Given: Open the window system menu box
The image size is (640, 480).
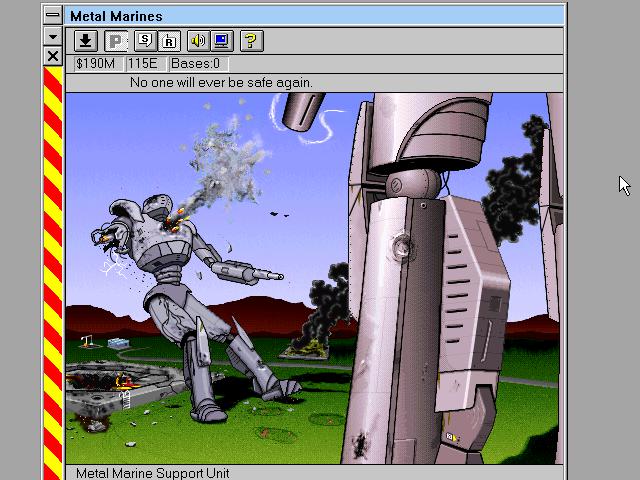Looking at the screenshot, I should tap(53, 15).
